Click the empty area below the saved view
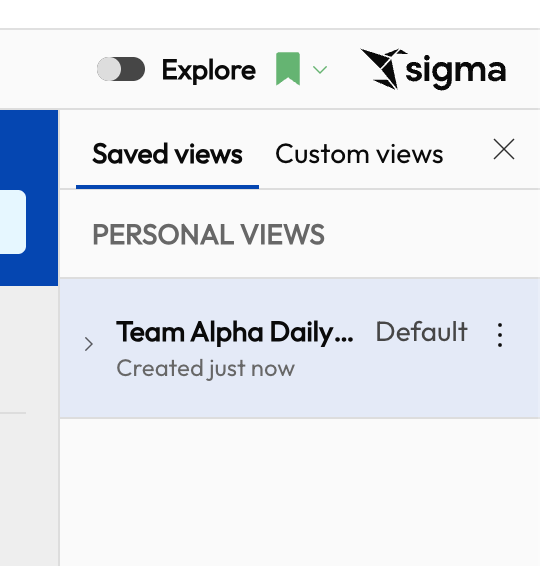Image resolution: width=540 pixels, height=566 pixels. pyautogui.click(x=300, y=492)
